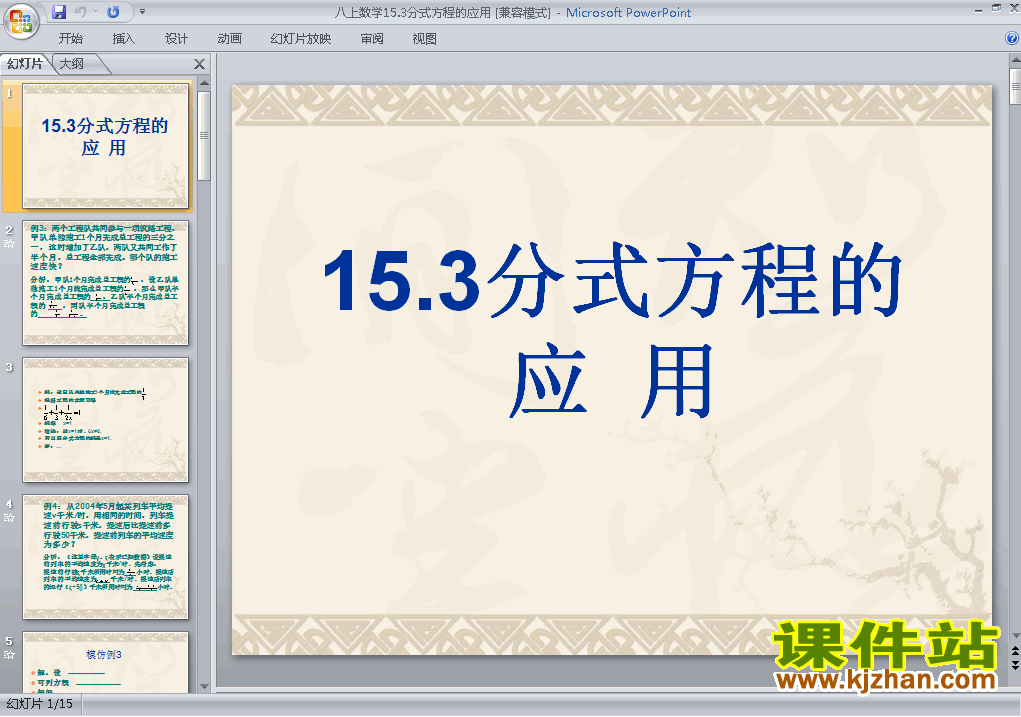1021x717 pixels.
Task: Undo the last action
Action: click(x=81, y=12)
